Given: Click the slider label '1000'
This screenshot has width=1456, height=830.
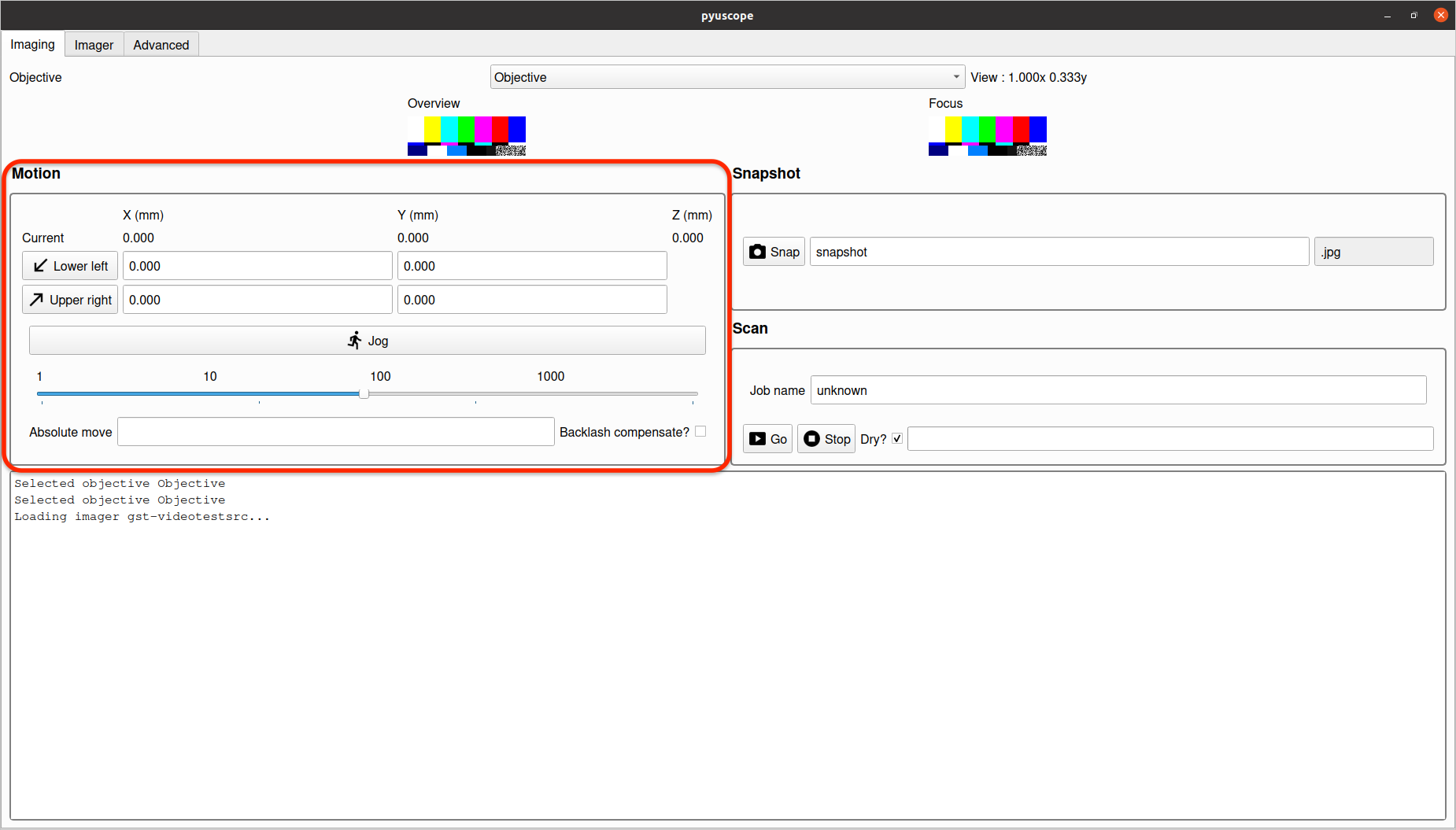Looking at the screenshot, I should pos(551,377).
